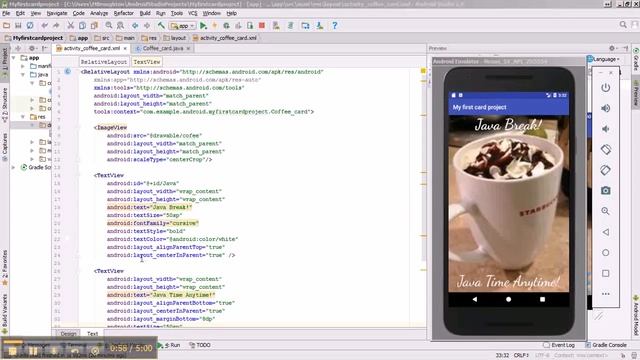640x360 pixels.
Task: Tap the Home button in phone navigation bar
Action: tap(509, 299)
